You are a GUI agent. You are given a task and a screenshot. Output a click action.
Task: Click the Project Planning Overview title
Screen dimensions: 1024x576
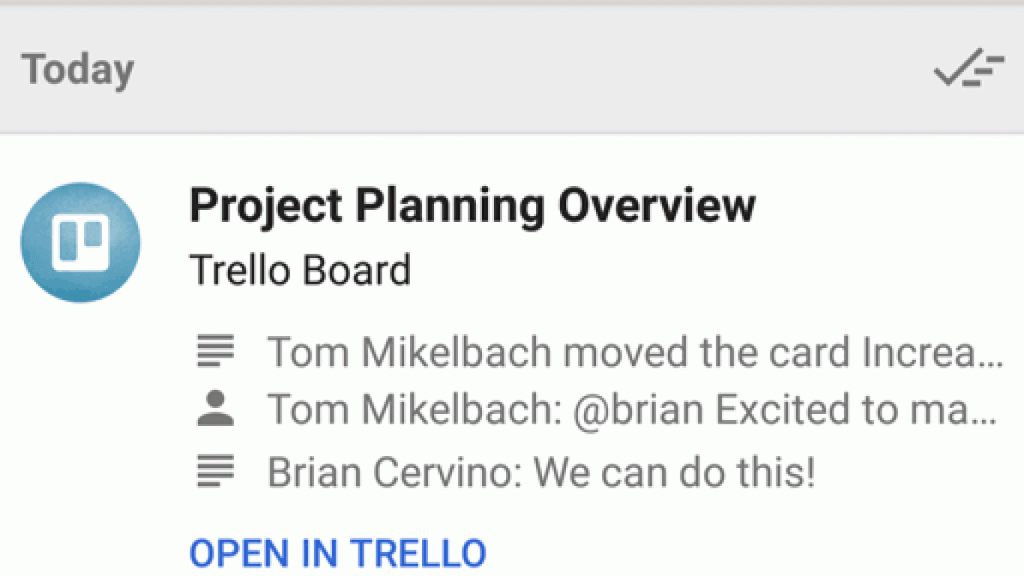tap(474, 205)
